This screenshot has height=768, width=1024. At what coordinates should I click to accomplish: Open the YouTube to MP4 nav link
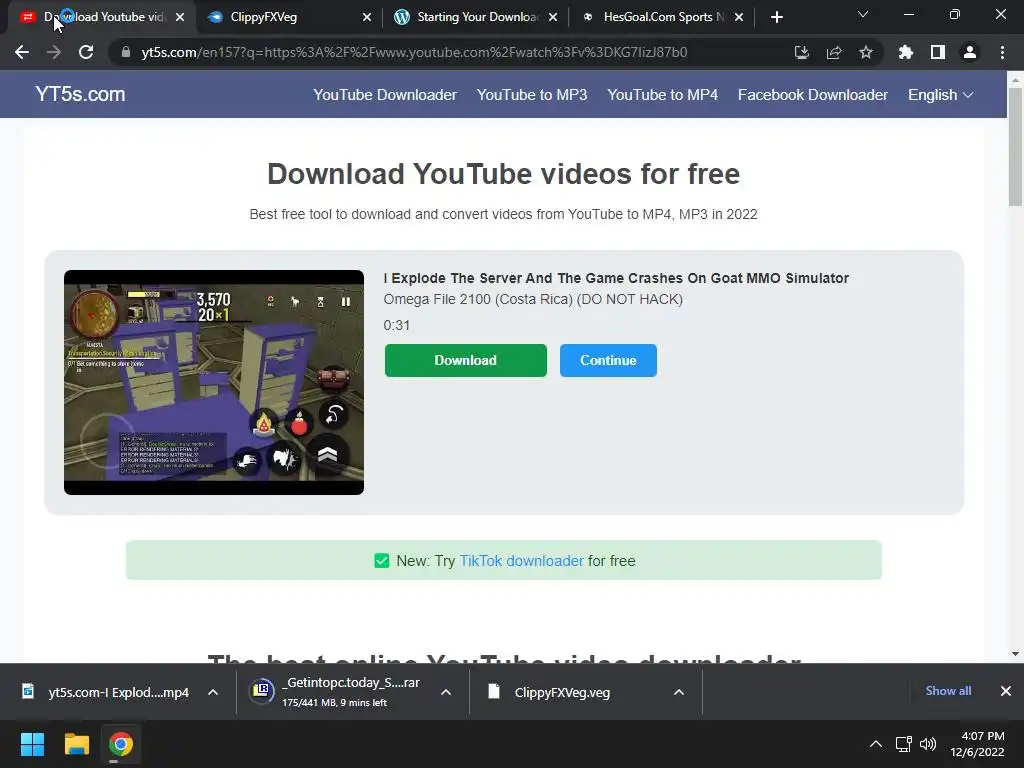click(662, 95)
